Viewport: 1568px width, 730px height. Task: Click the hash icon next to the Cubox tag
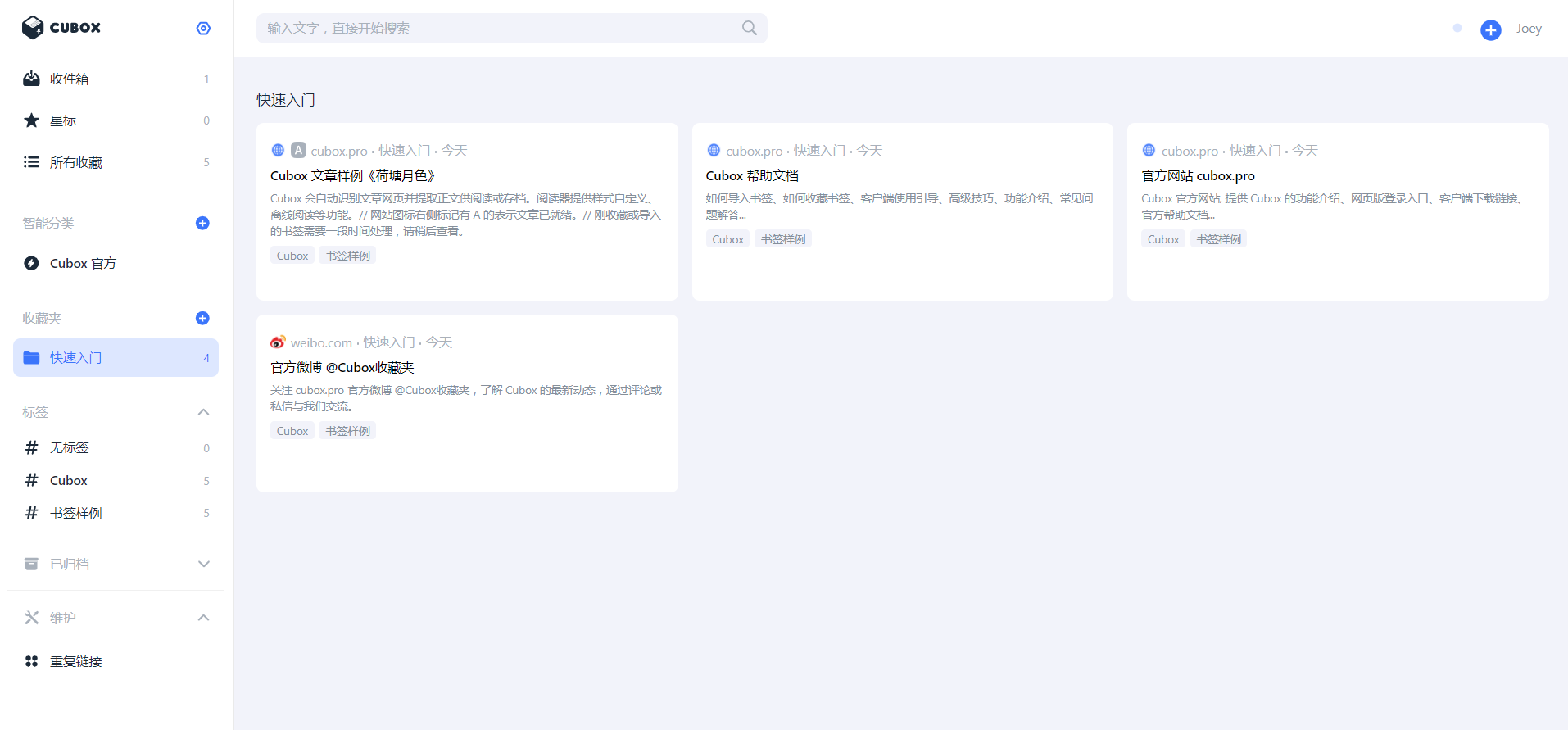pos(31,480)
